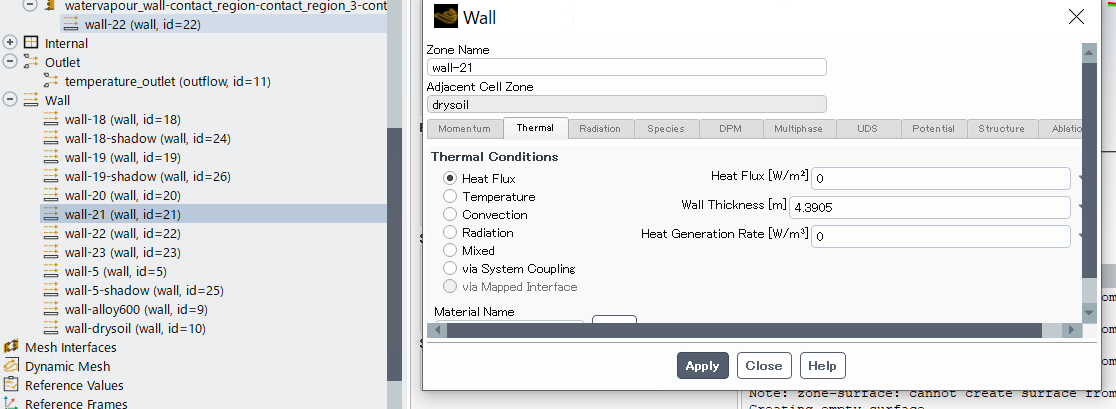Click the Mesh Interfaces icon
This screenshot has width=1116, height=409.
(12, 347)
